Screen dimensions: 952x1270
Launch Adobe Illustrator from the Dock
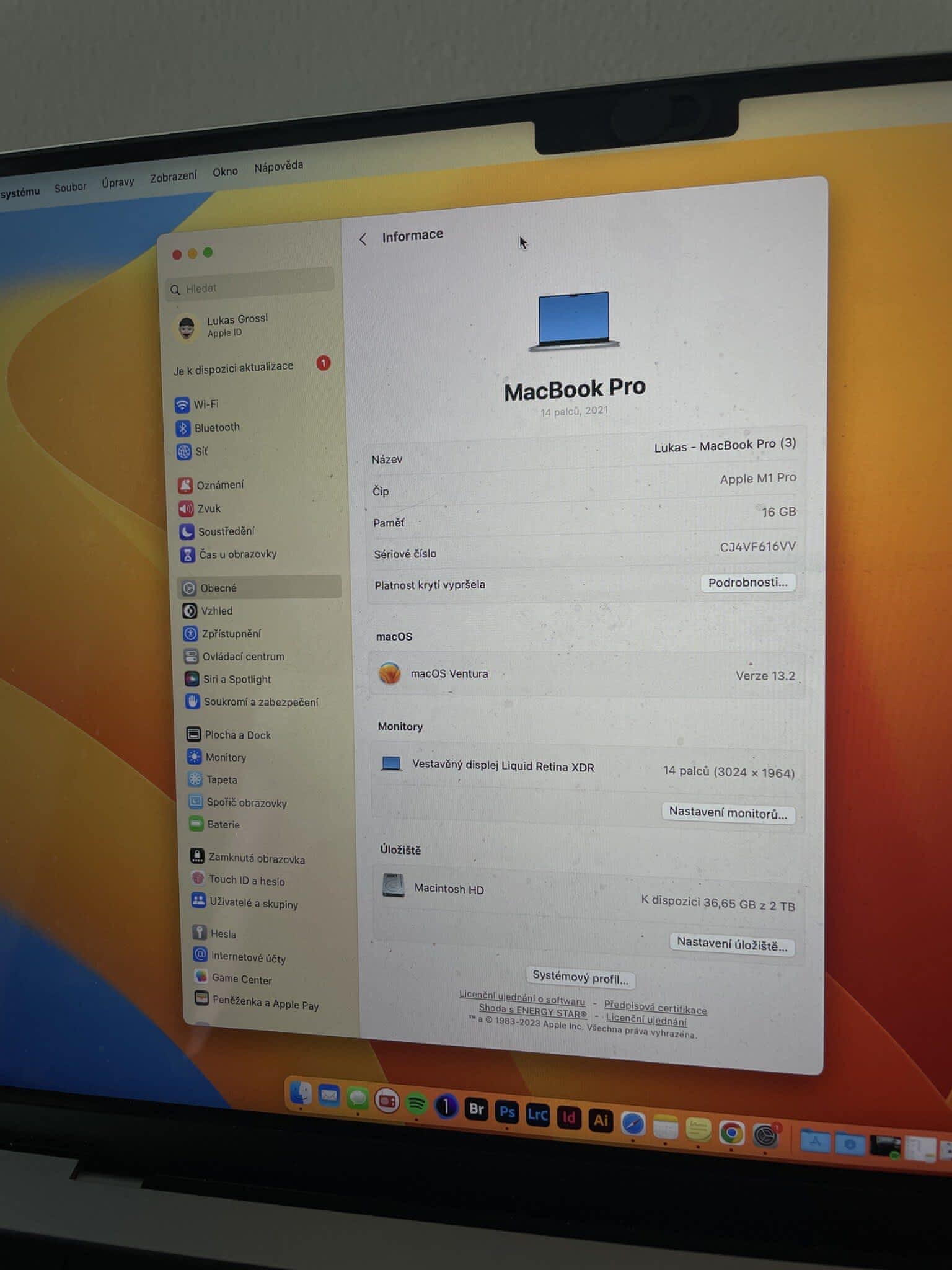[600, 1120]
